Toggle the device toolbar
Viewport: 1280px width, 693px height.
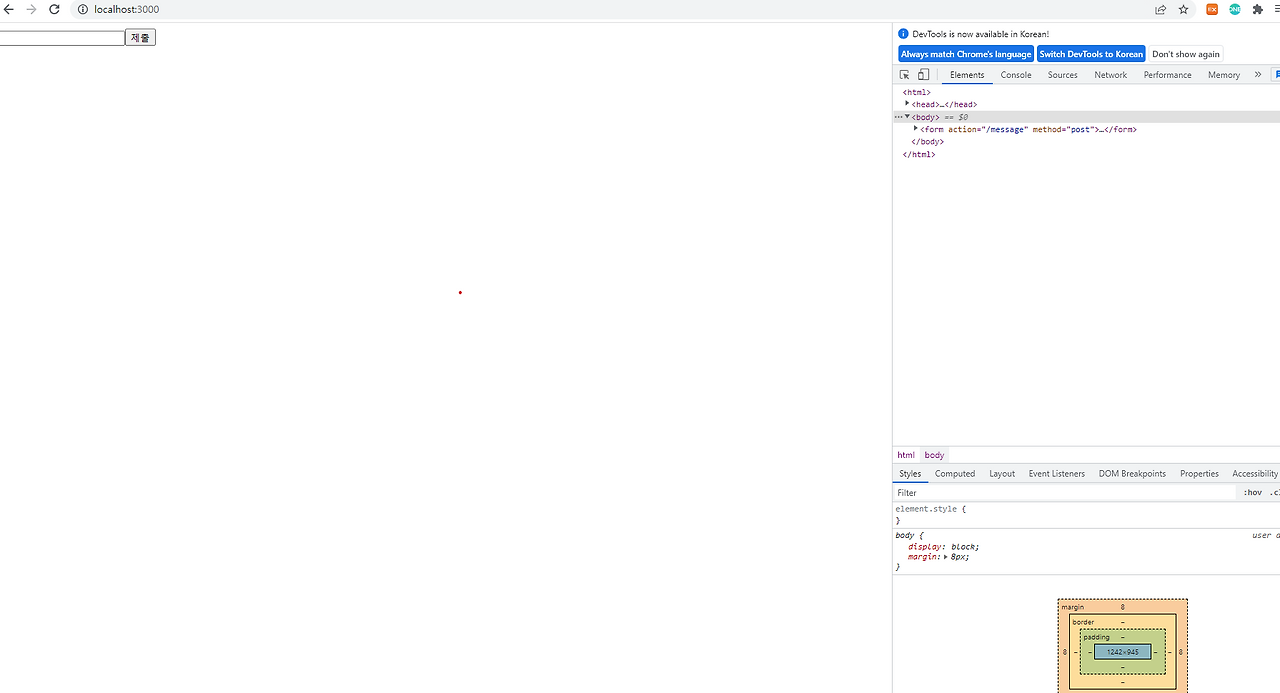(924, 75)
